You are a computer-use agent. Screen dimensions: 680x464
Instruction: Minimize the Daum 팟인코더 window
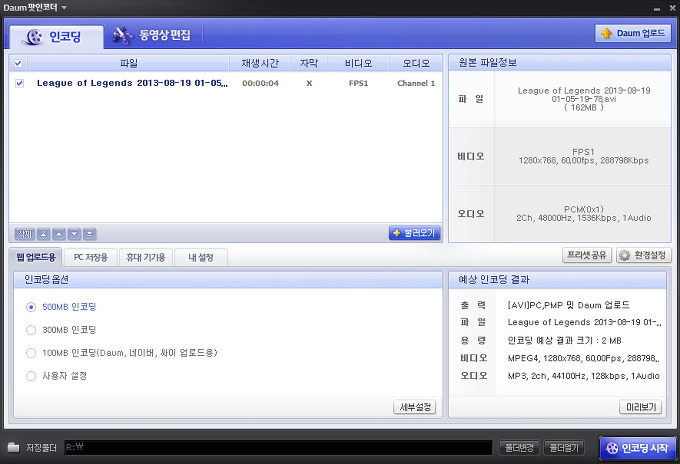click(x=657, y=9)
